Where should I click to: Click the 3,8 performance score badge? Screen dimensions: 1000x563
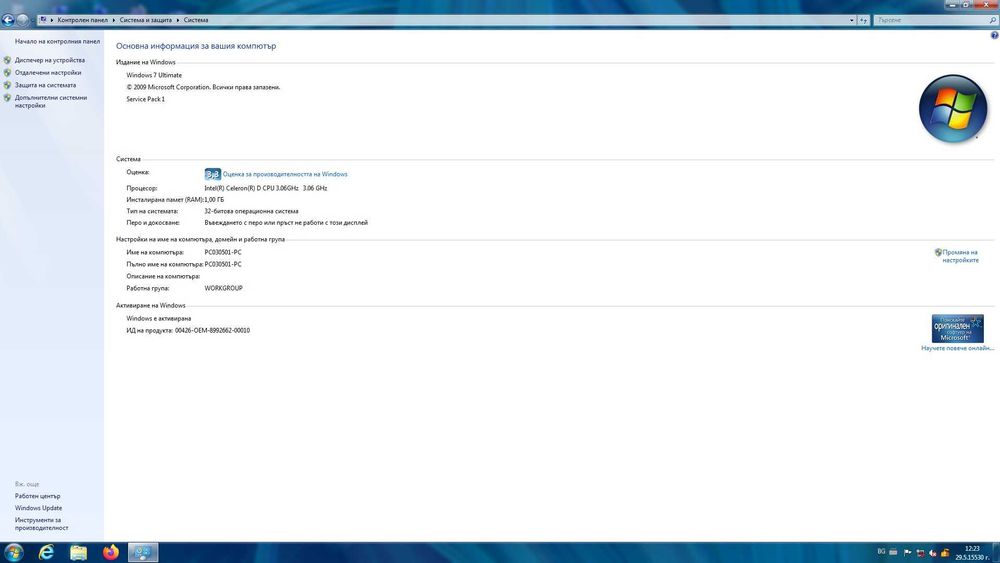pyautogui.click(x=212, y=174)
